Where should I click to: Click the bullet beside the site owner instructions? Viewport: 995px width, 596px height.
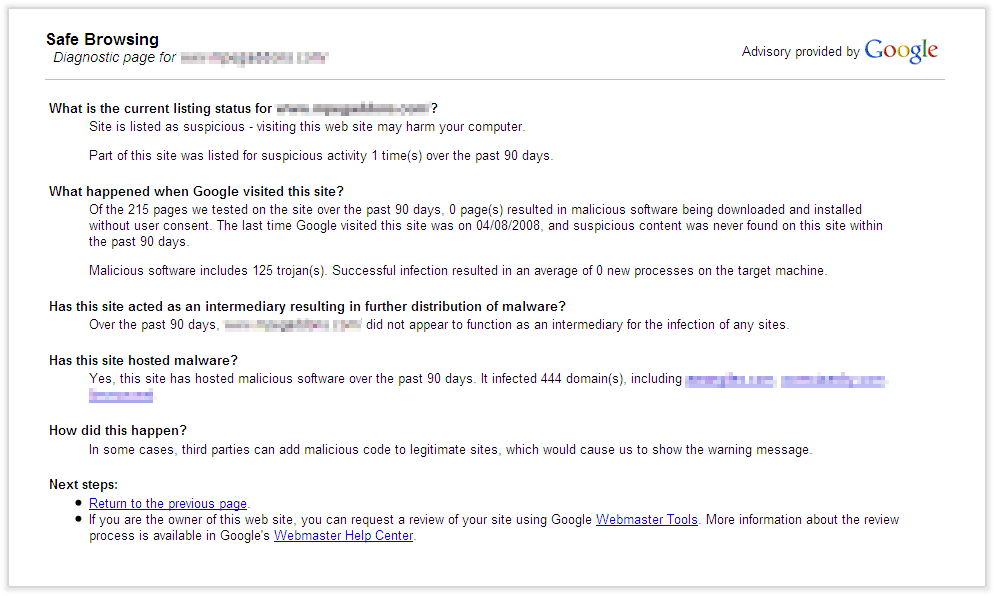click(x=78, y=519)
